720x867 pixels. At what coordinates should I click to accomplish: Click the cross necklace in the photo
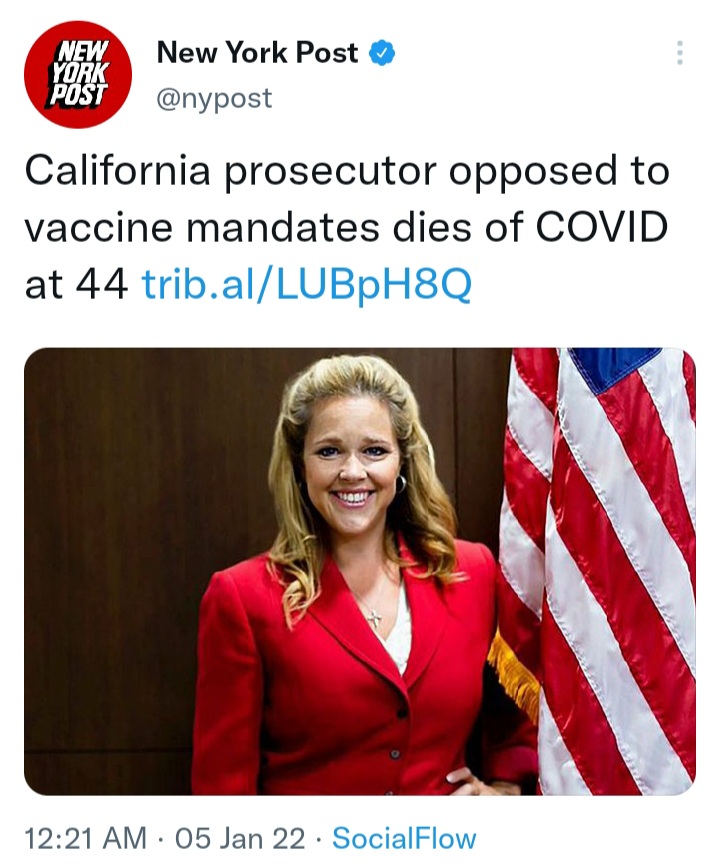pos(374,618)
